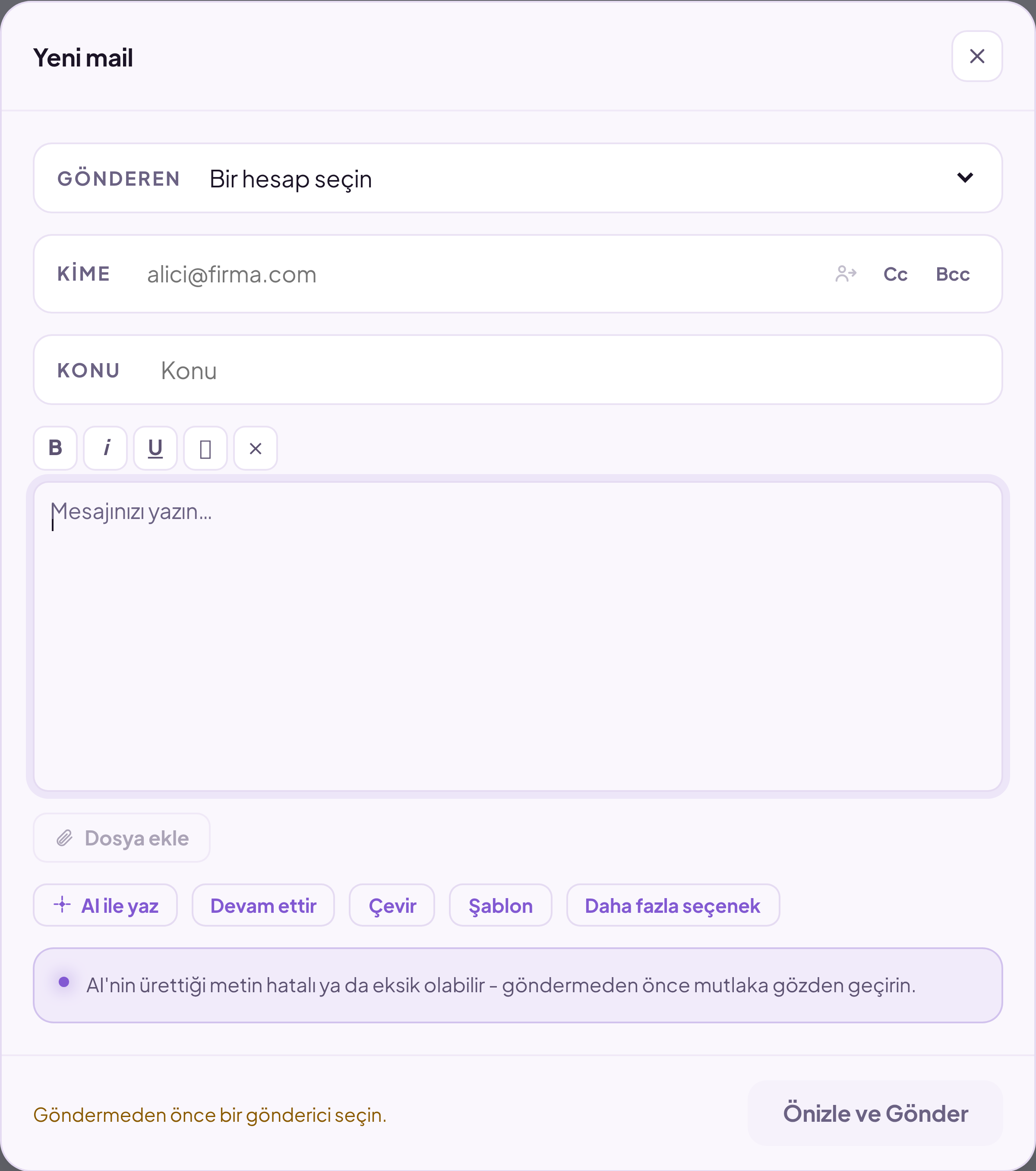Viewport: 1036px width, 1171px height.
Task: Click Önizle ve Gönder button
Action: 875,1113
